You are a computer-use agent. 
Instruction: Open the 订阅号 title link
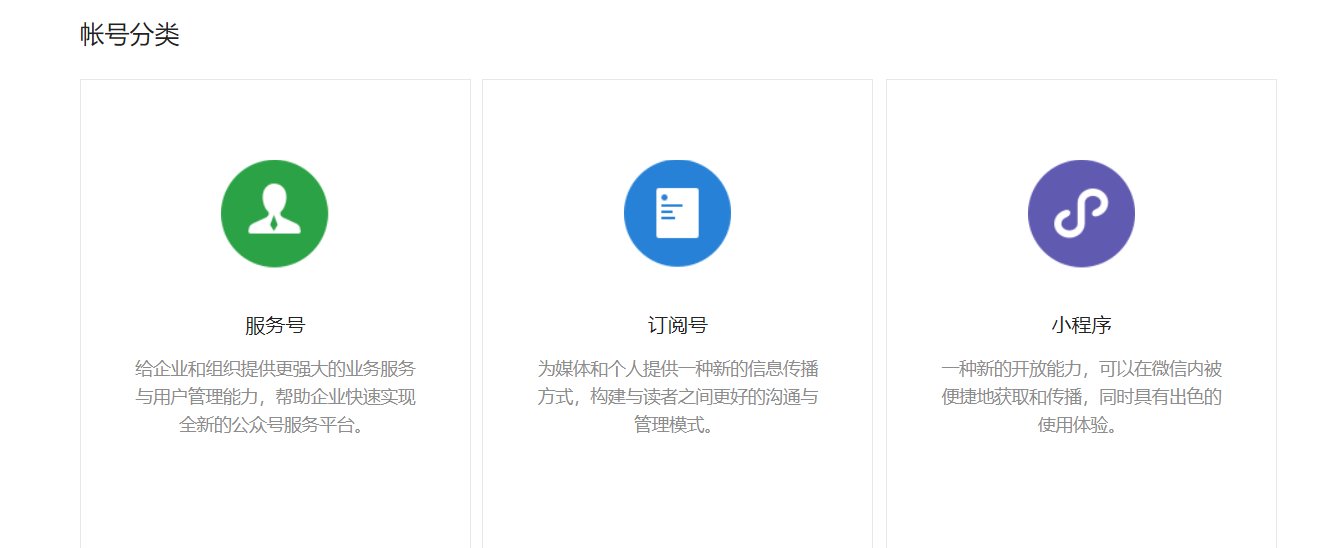tap(677, 326)
